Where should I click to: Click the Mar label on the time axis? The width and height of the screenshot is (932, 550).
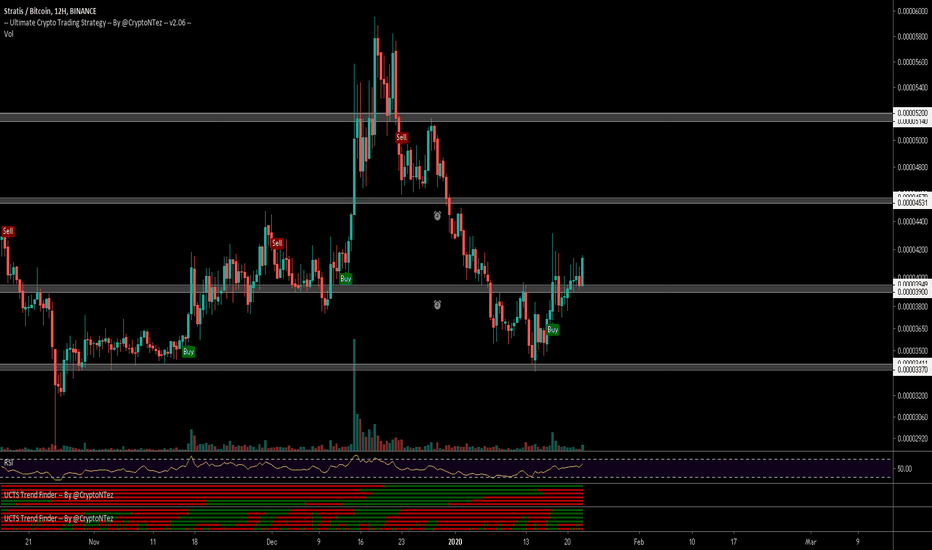pos(811,542)
